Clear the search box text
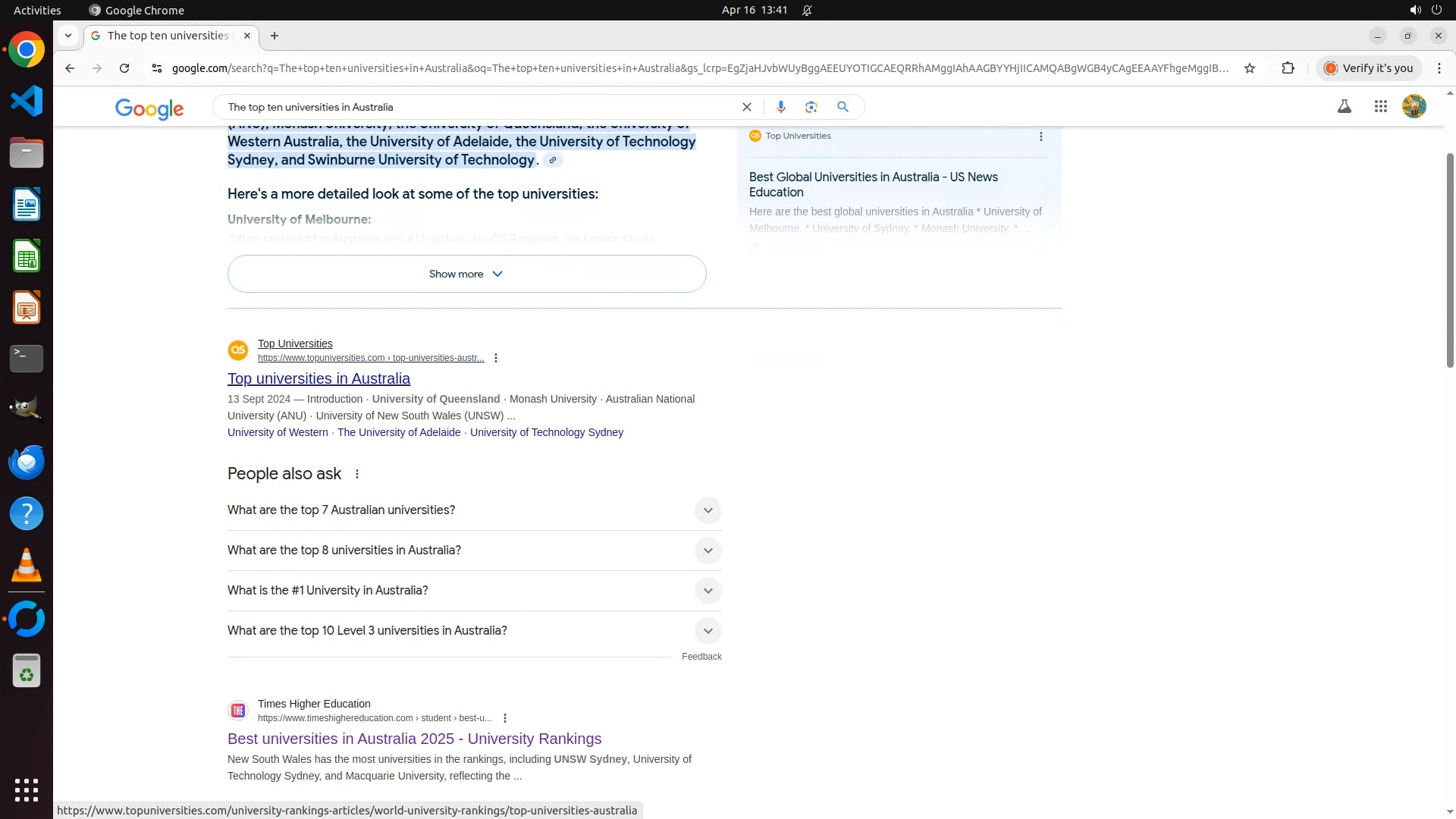Image resolution: width=1456 pixels, height=819 pixels. 746,107
